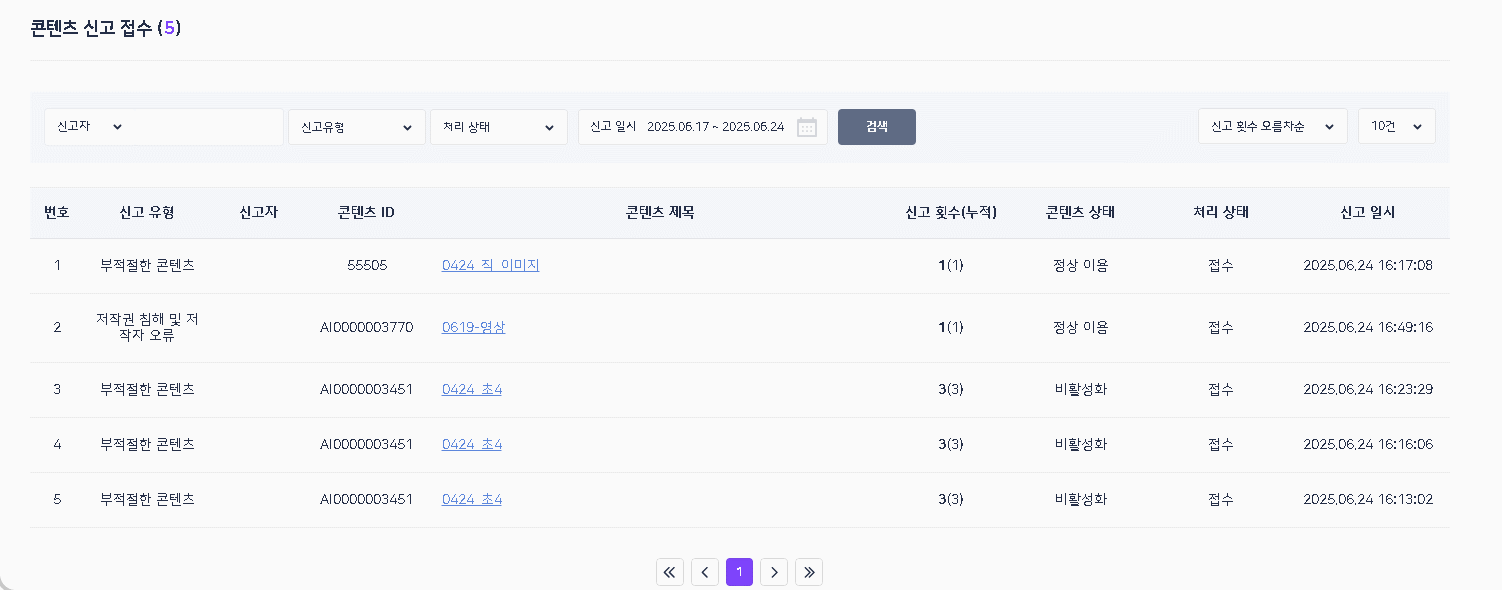Screen dimensions: 1502x590
Task: Select page 1 in pagination
Action: point(739,572)
